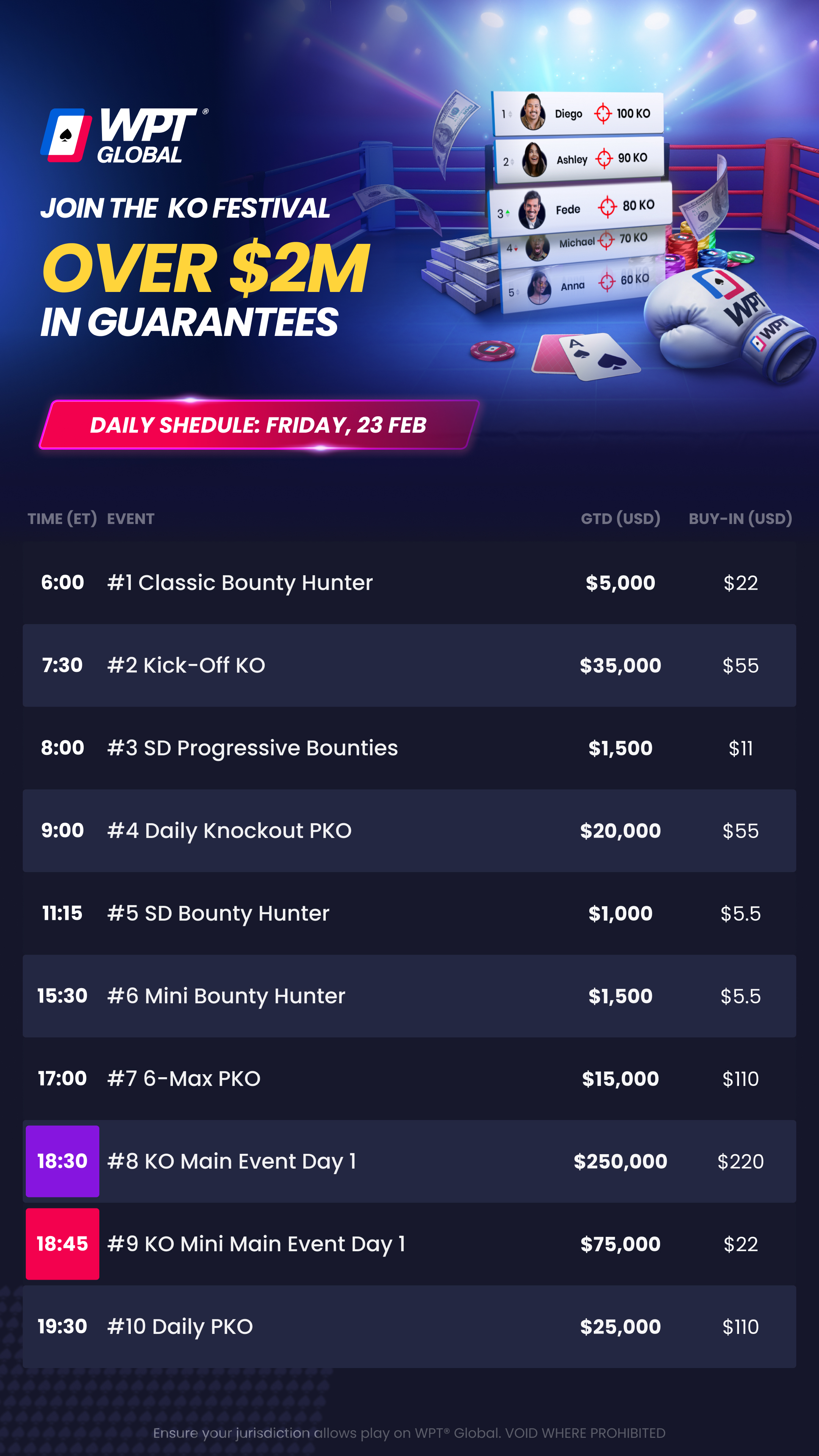Click the GTD (USD) column header
Viewport: 819px width, 1456px height.
[x=620, y=519]
